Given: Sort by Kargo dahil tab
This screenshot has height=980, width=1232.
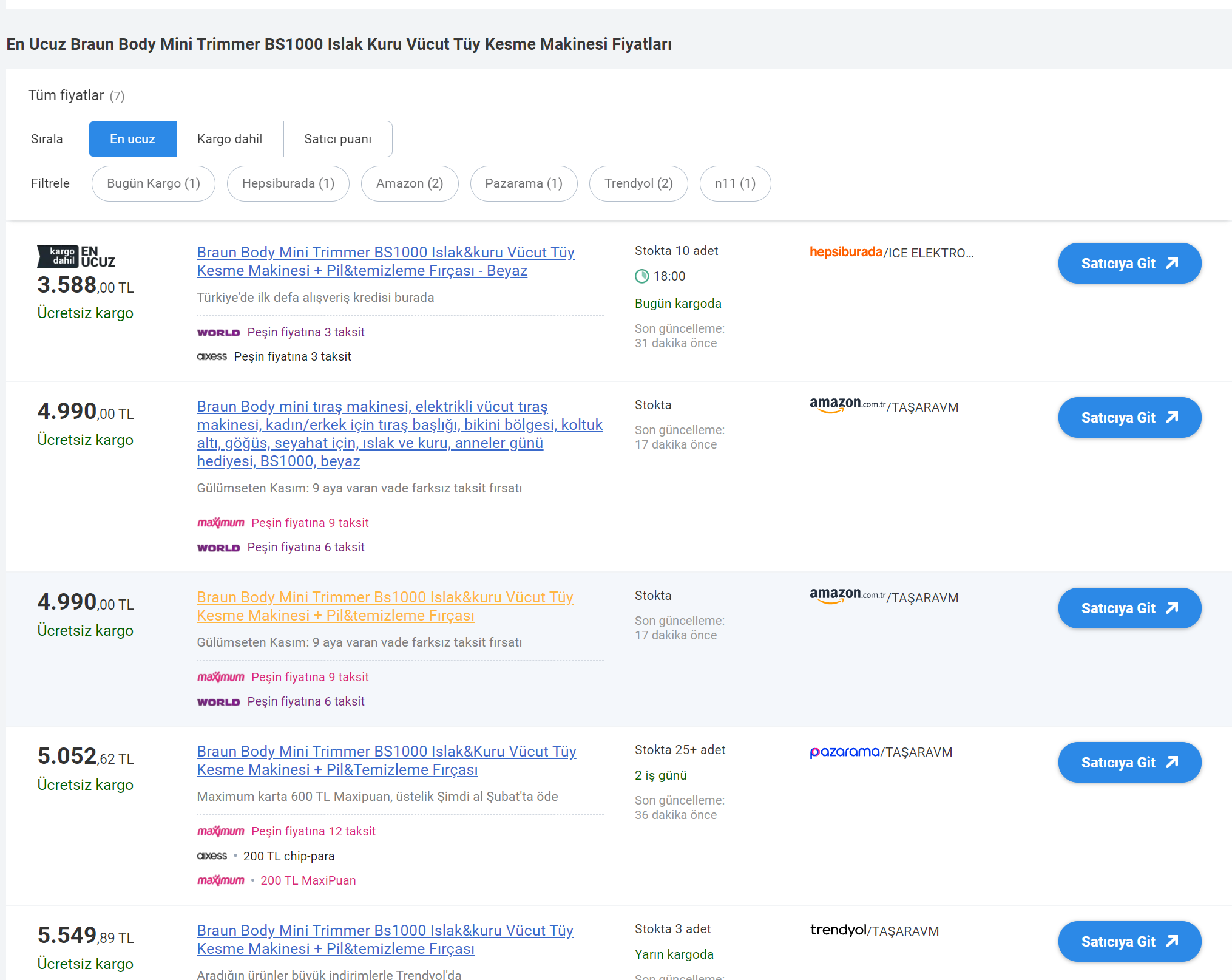Looking at the screenshot, I should [229, 139].
